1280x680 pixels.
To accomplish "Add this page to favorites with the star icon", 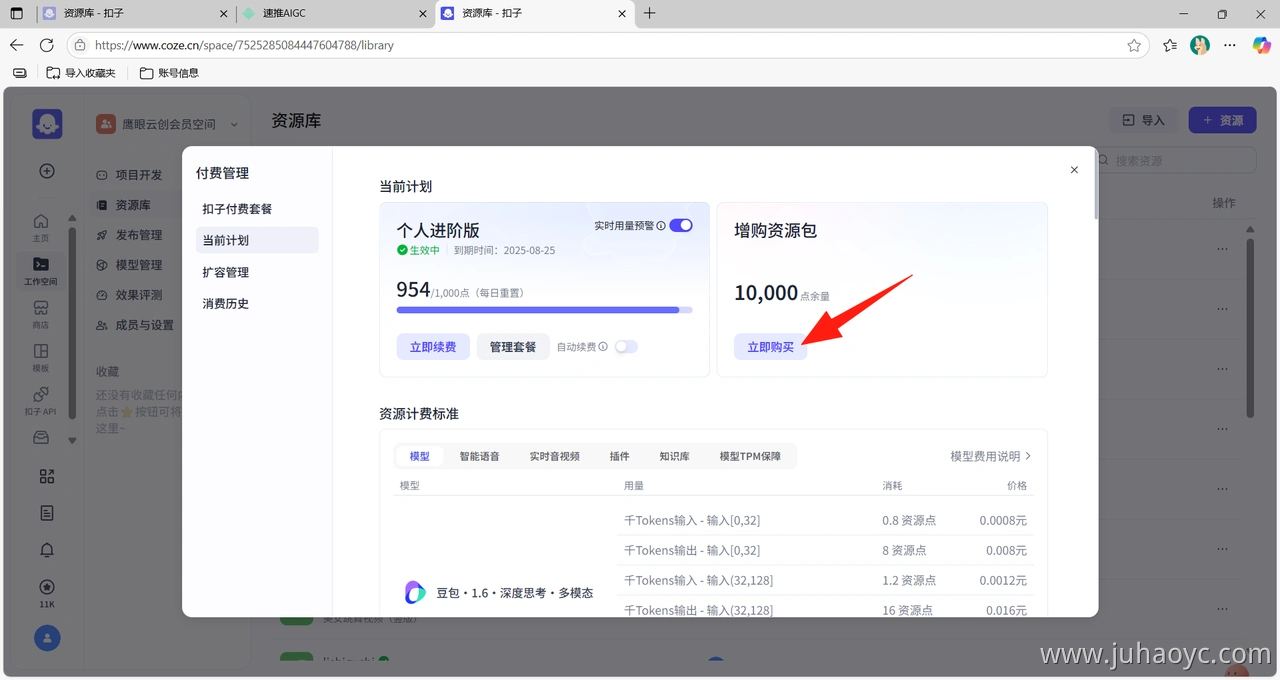I will [x=1134, y=45].
